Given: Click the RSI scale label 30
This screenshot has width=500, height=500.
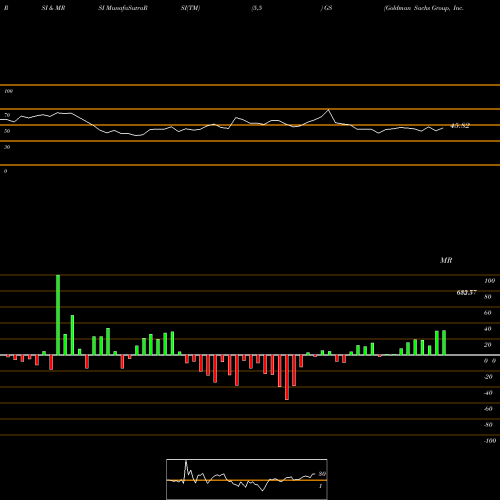Looking at the screenshot, I should point(7,147).
